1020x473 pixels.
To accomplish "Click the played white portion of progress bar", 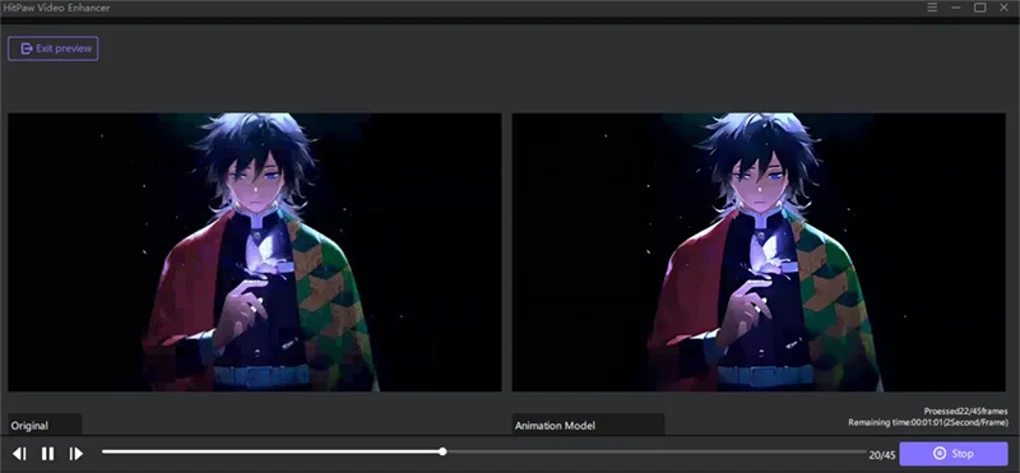I will click(270, 452).
